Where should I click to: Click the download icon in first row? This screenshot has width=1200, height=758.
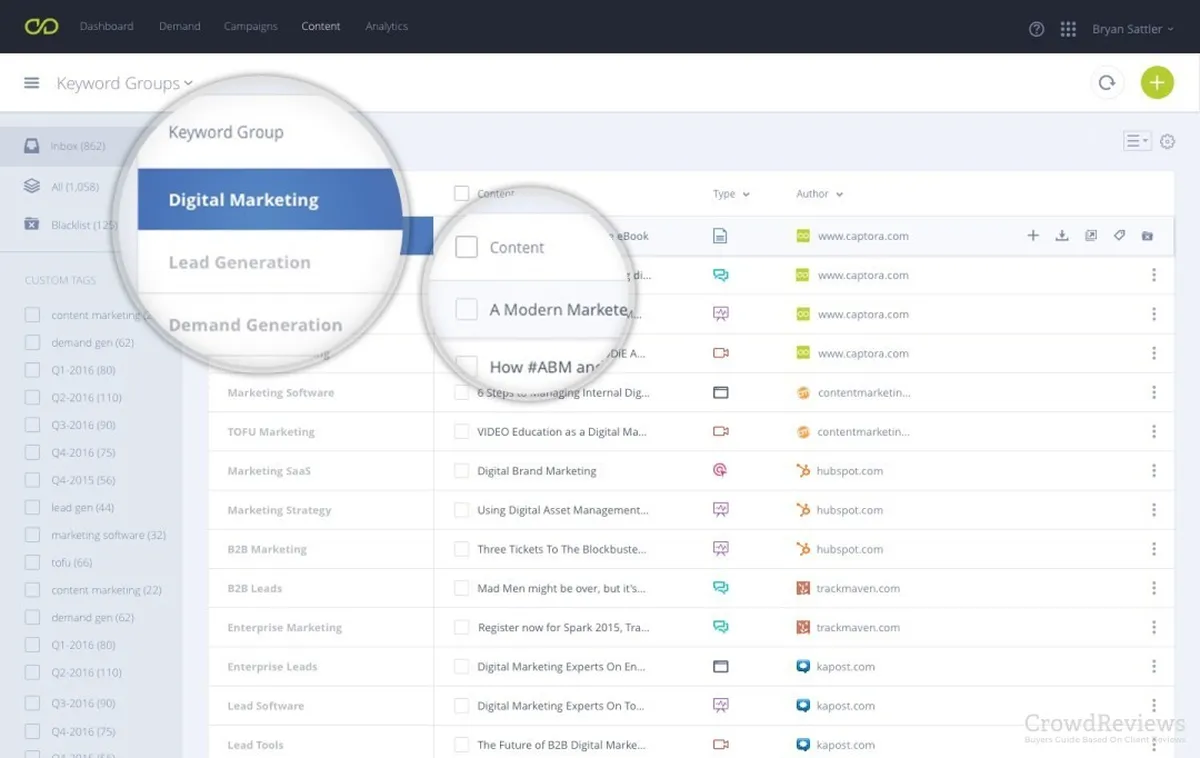pyautogui.click(x=1062, y=236)
